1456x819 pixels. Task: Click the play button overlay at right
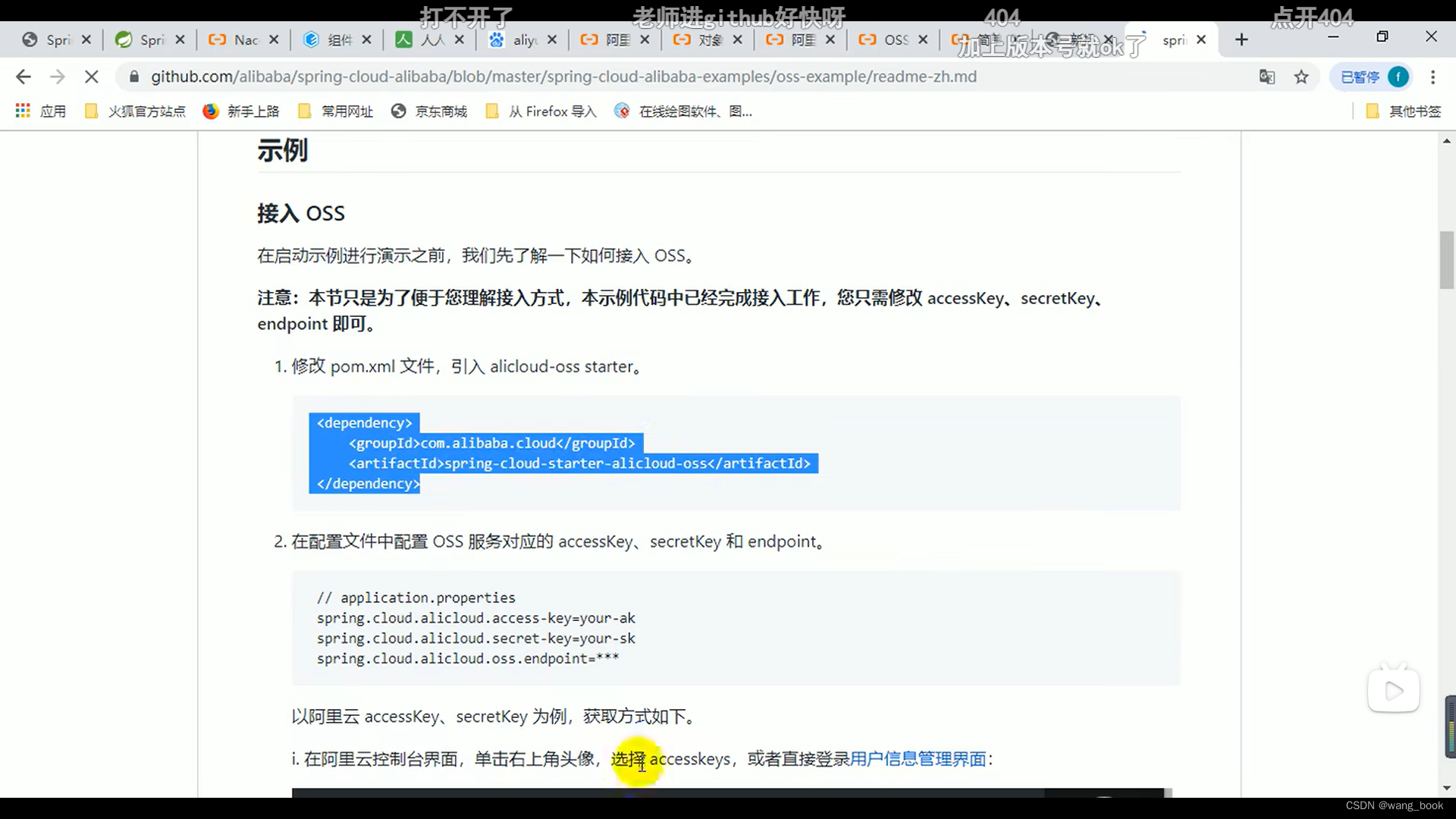pyautogui.click(x=1394, y=691)
